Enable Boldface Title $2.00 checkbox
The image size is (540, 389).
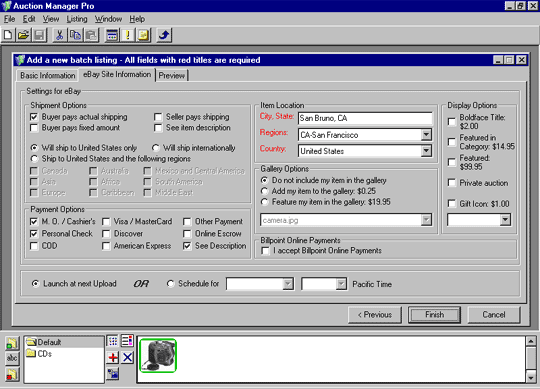click(451, 122)
